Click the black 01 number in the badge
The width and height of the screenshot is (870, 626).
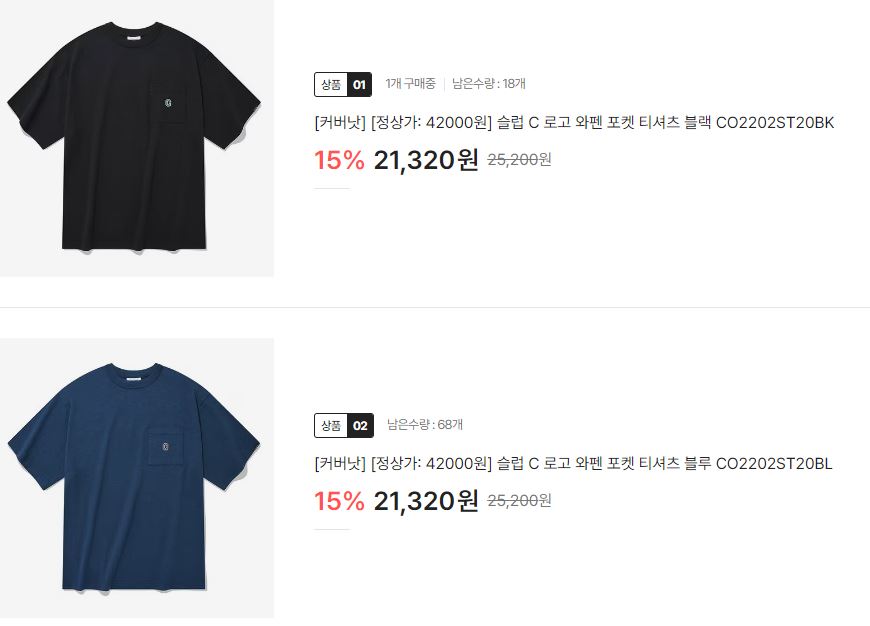point(360,84)
